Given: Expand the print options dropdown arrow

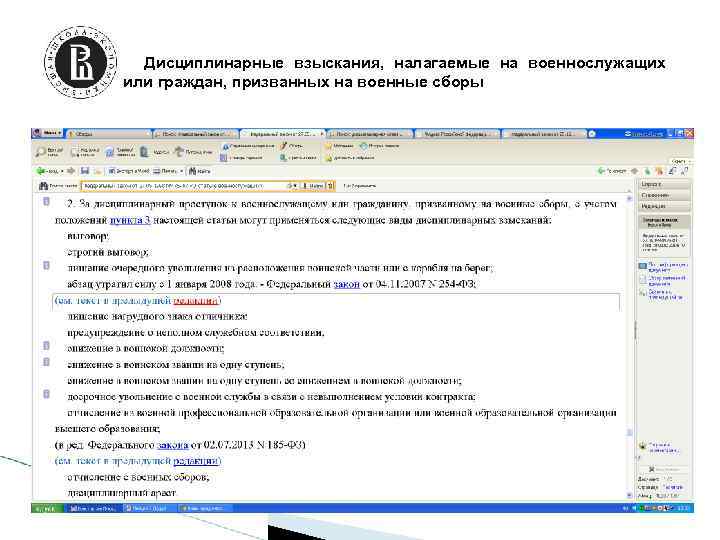Looking at the screenshot, I should click(181, 171).
